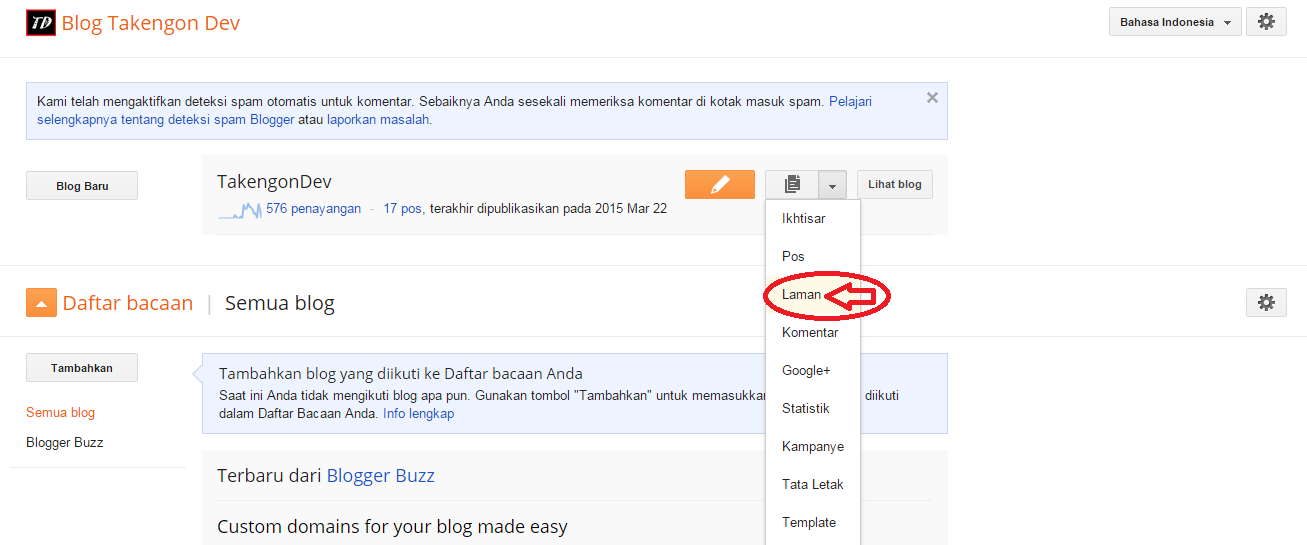Click the TakengonDev blog name
Image resolution: width=1307 pixels, height=545 pixels.
[274, 182]
